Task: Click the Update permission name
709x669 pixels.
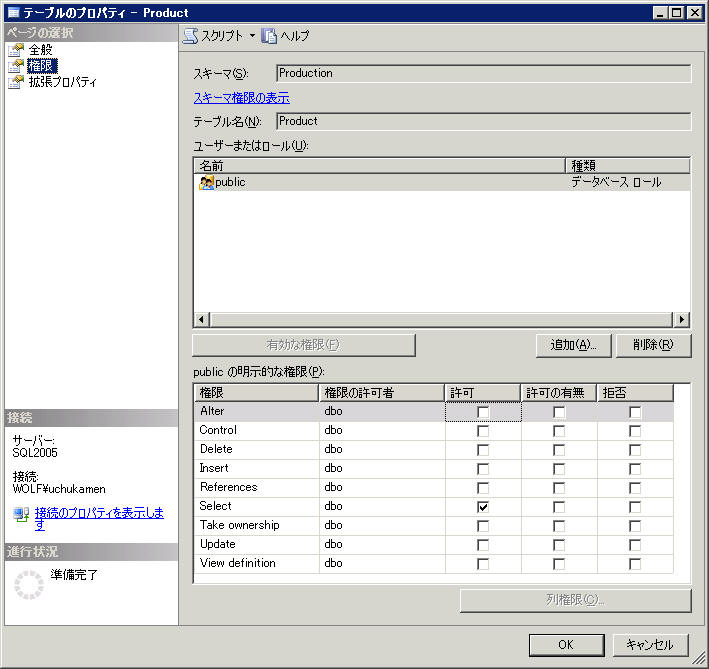Action: pos(217,544)
